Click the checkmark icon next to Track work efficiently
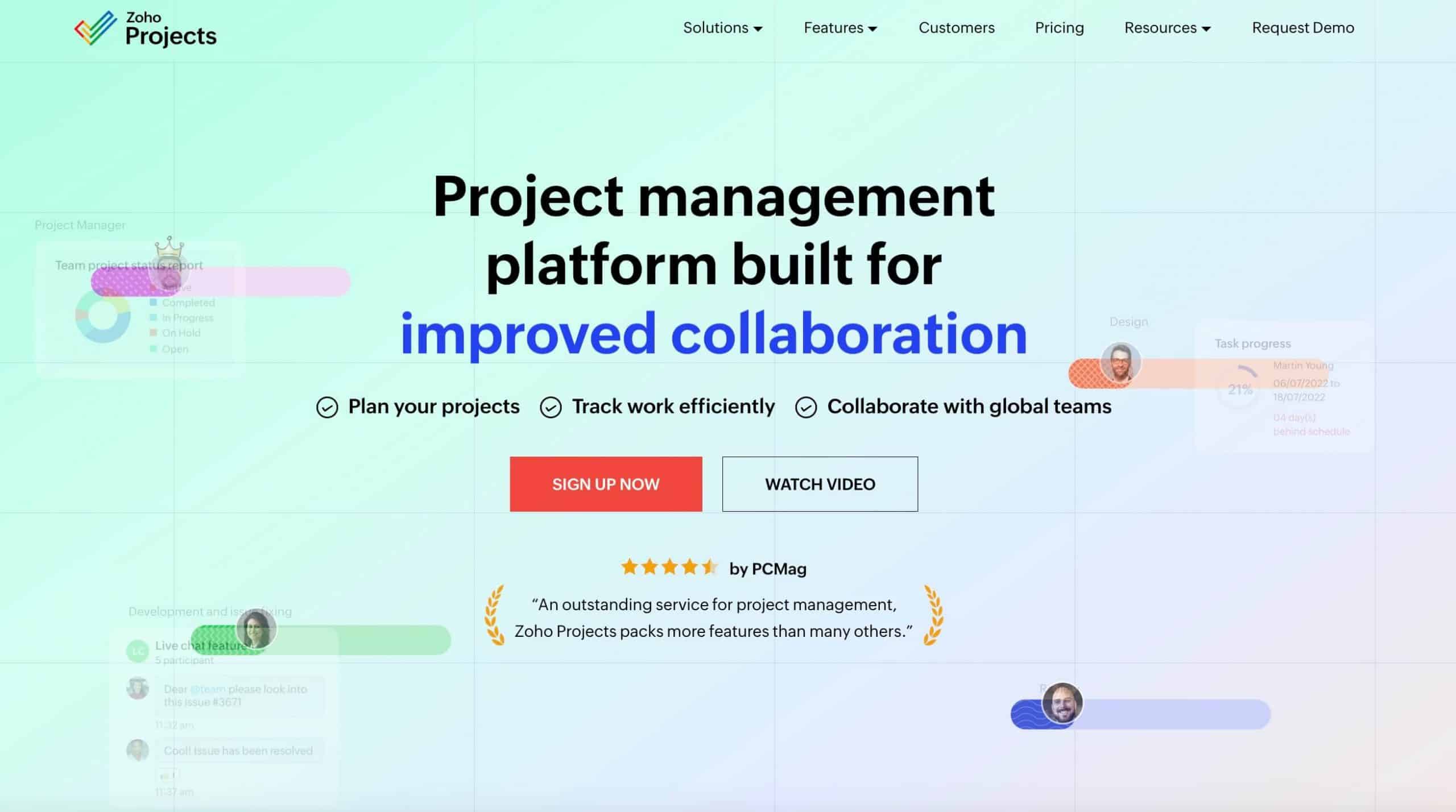 (x=550, y=407)
